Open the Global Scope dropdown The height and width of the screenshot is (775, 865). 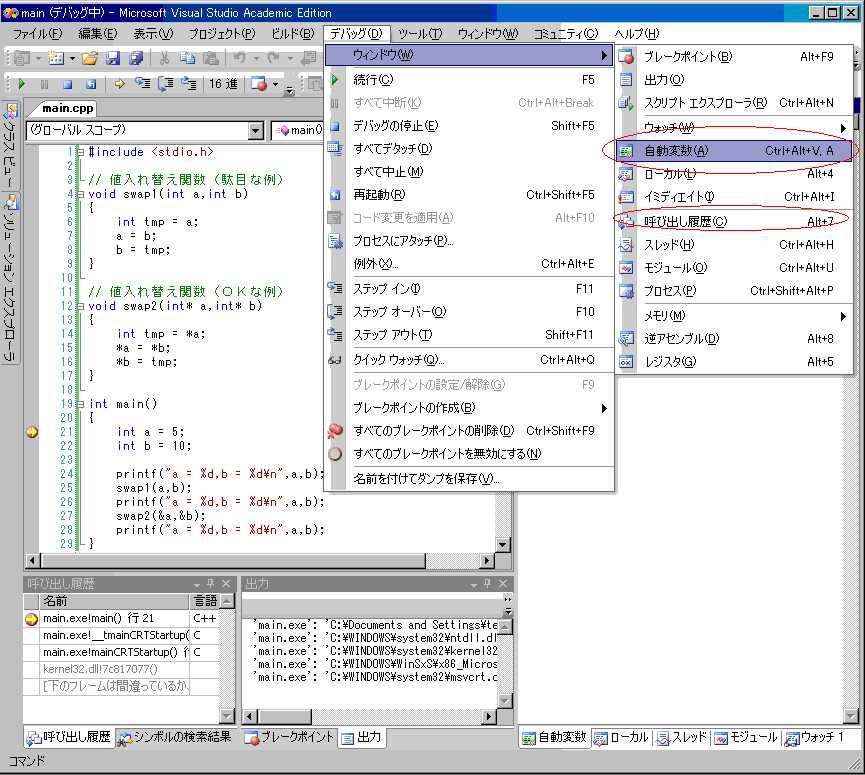point(255,131)
